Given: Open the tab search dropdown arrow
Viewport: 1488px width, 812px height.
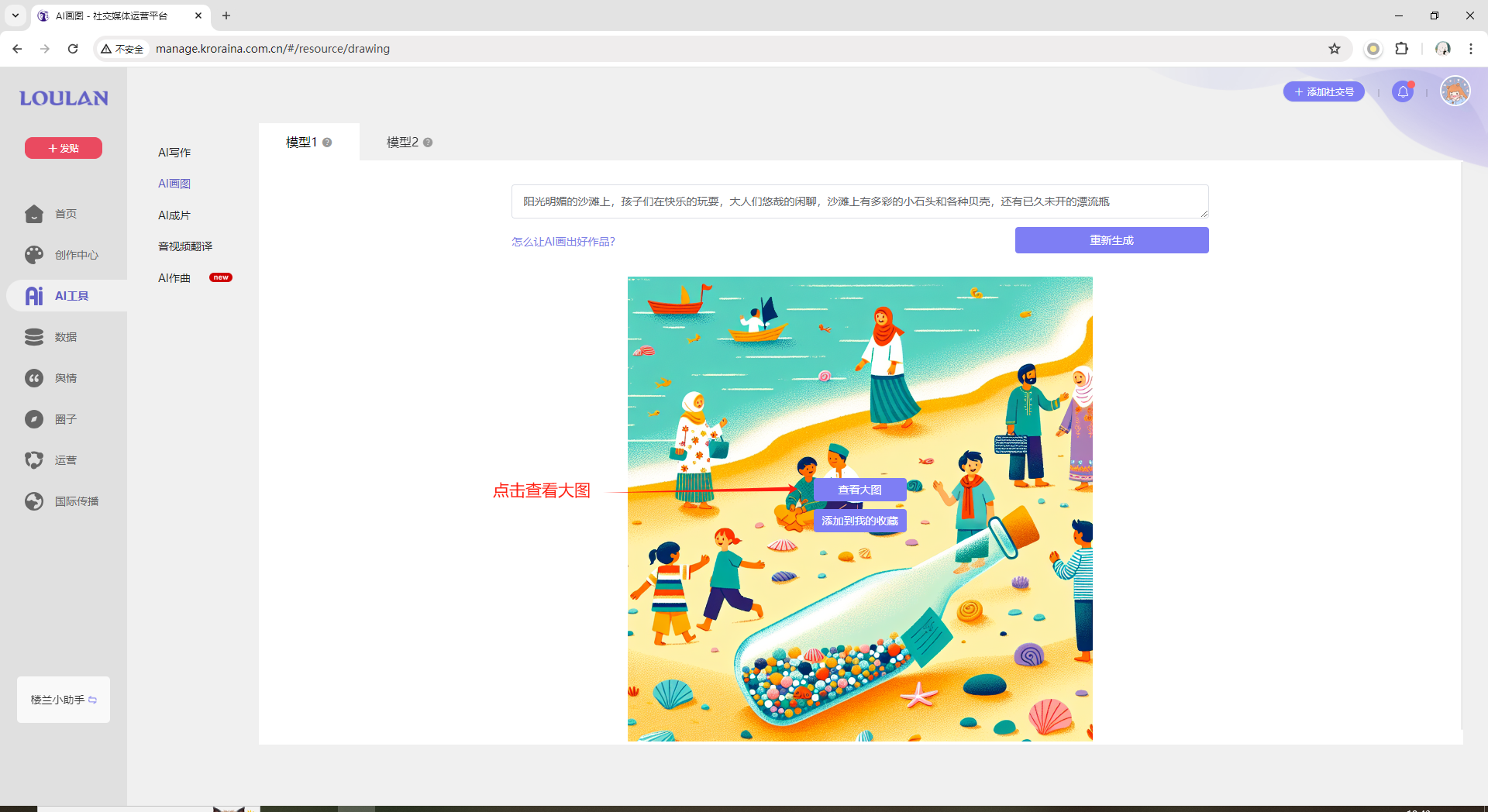Looking at the screenshot, I should click(15, 15).
